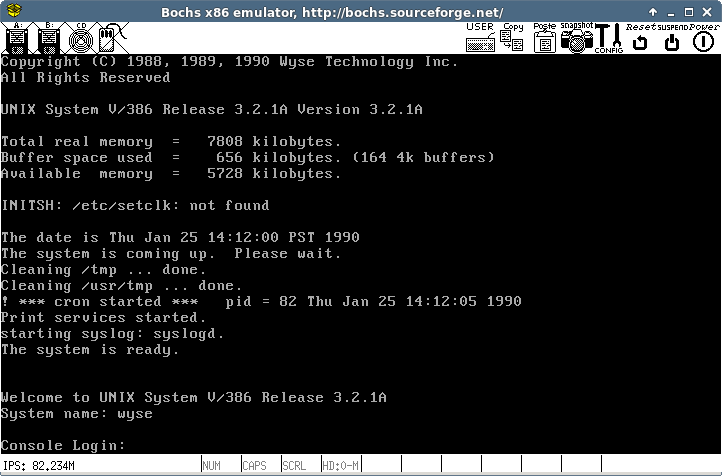Toggle the CD-ROM drive icon

pos(81,38)
